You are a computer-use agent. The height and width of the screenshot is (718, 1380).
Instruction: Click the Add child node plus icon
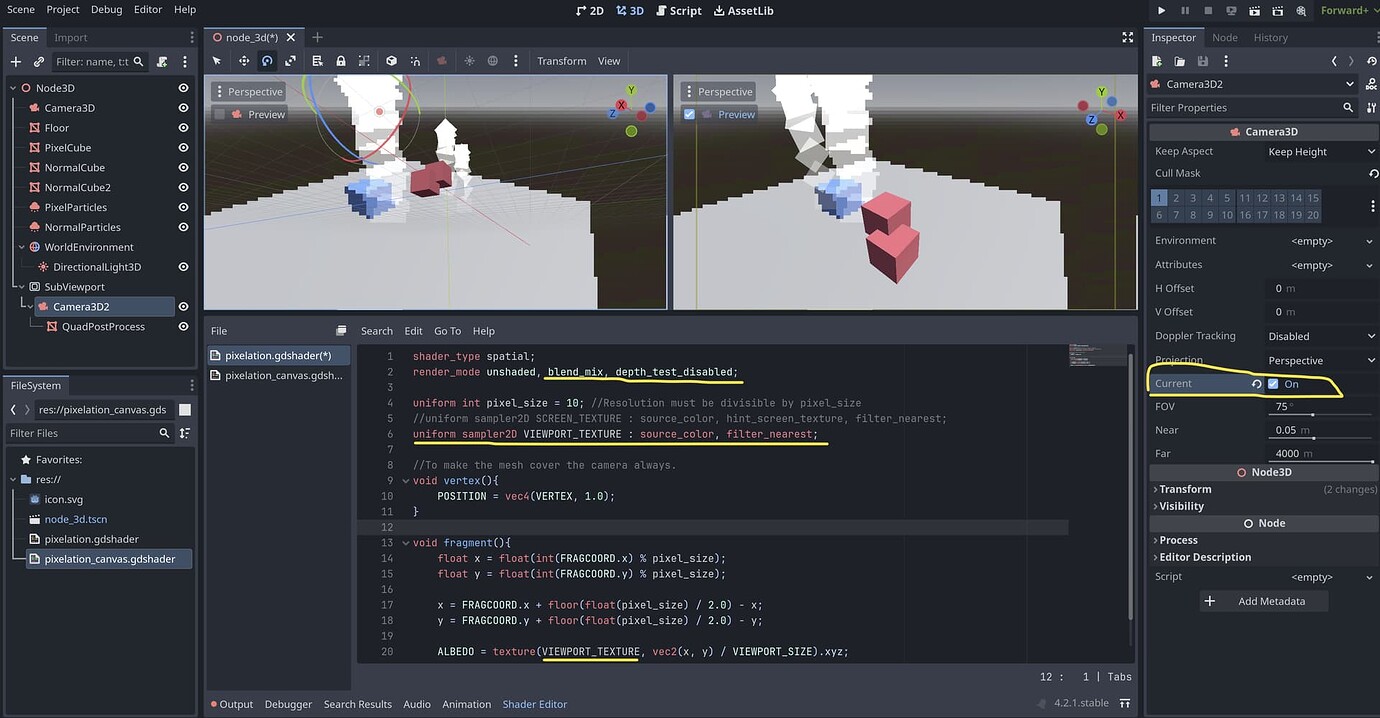click(15, 62)
